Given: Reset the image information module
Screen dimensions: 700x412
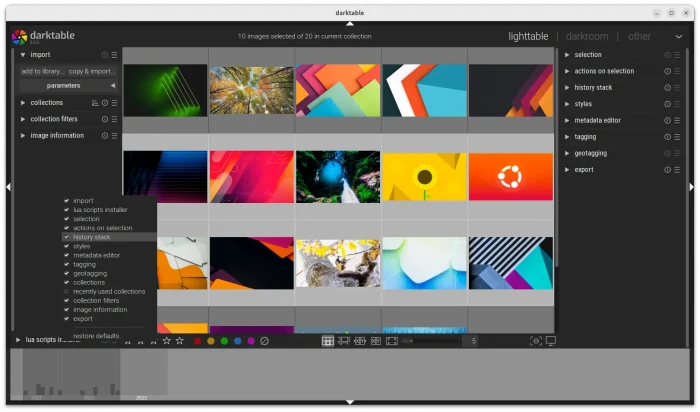Looking at the screenshot, I should tap(104, 136).
